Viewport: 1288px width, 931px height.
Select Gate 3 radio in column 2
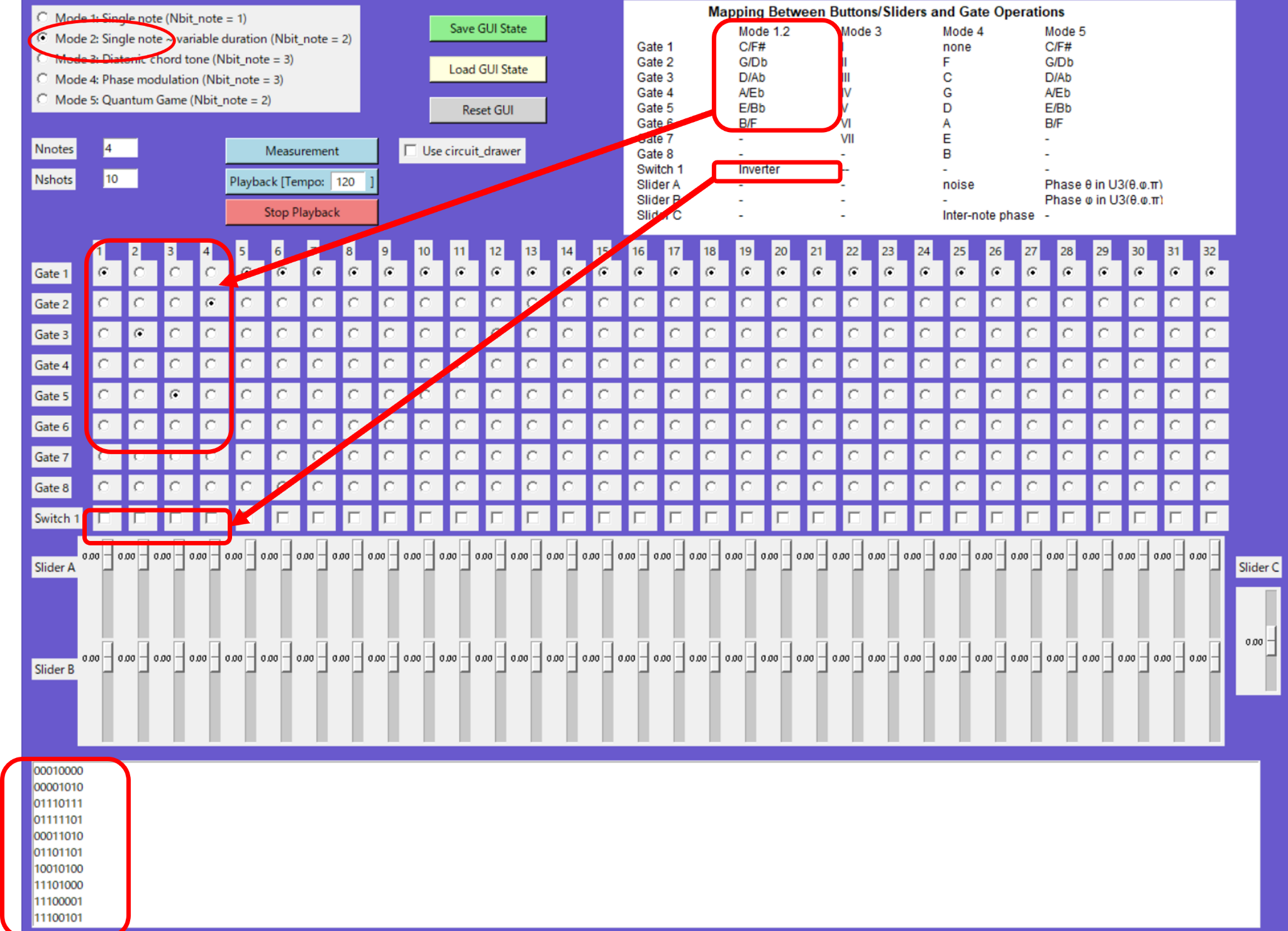[x=140, y=333]
